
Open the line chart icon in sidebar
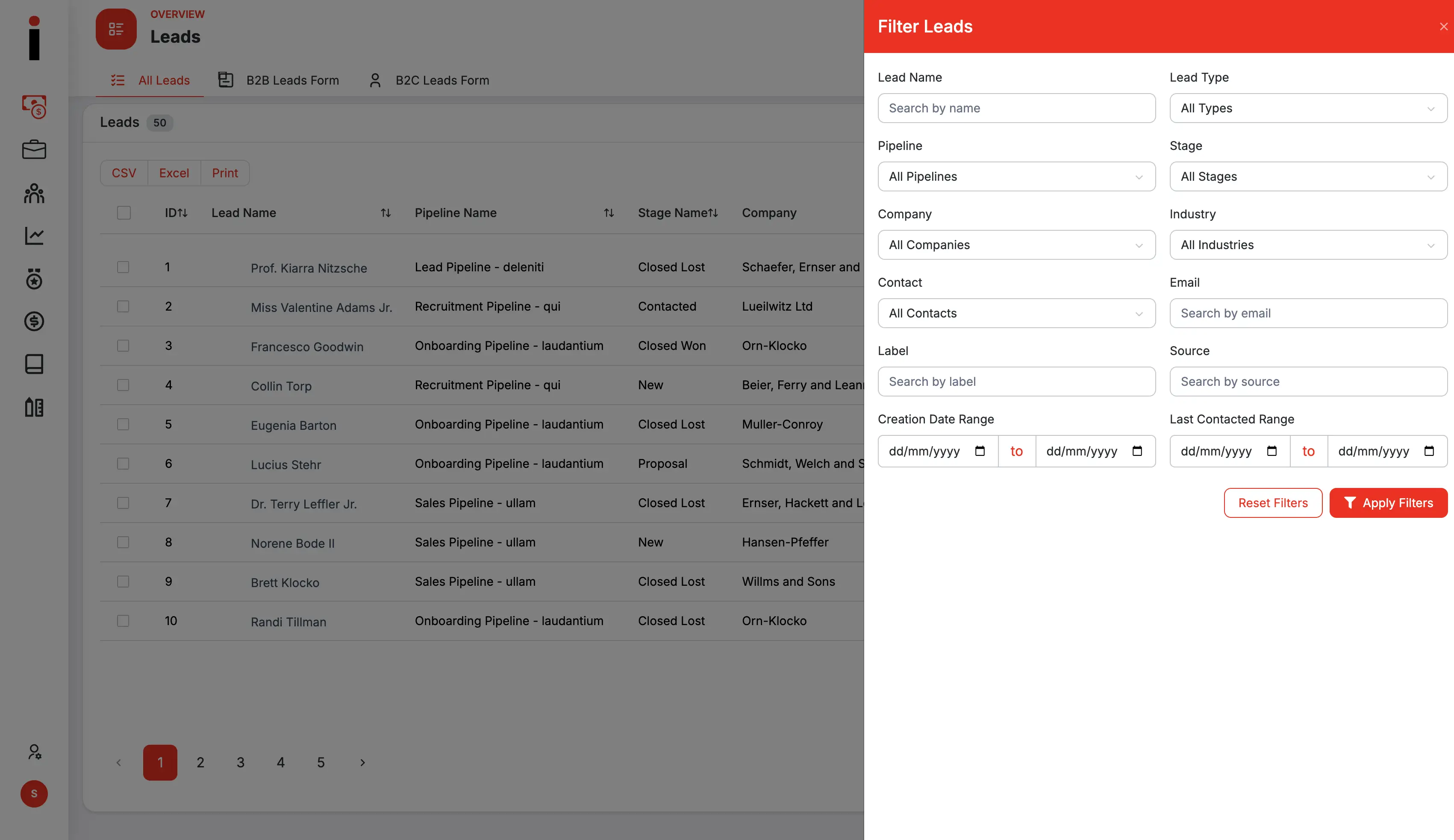pyautogui.click(x=34, y=235)
